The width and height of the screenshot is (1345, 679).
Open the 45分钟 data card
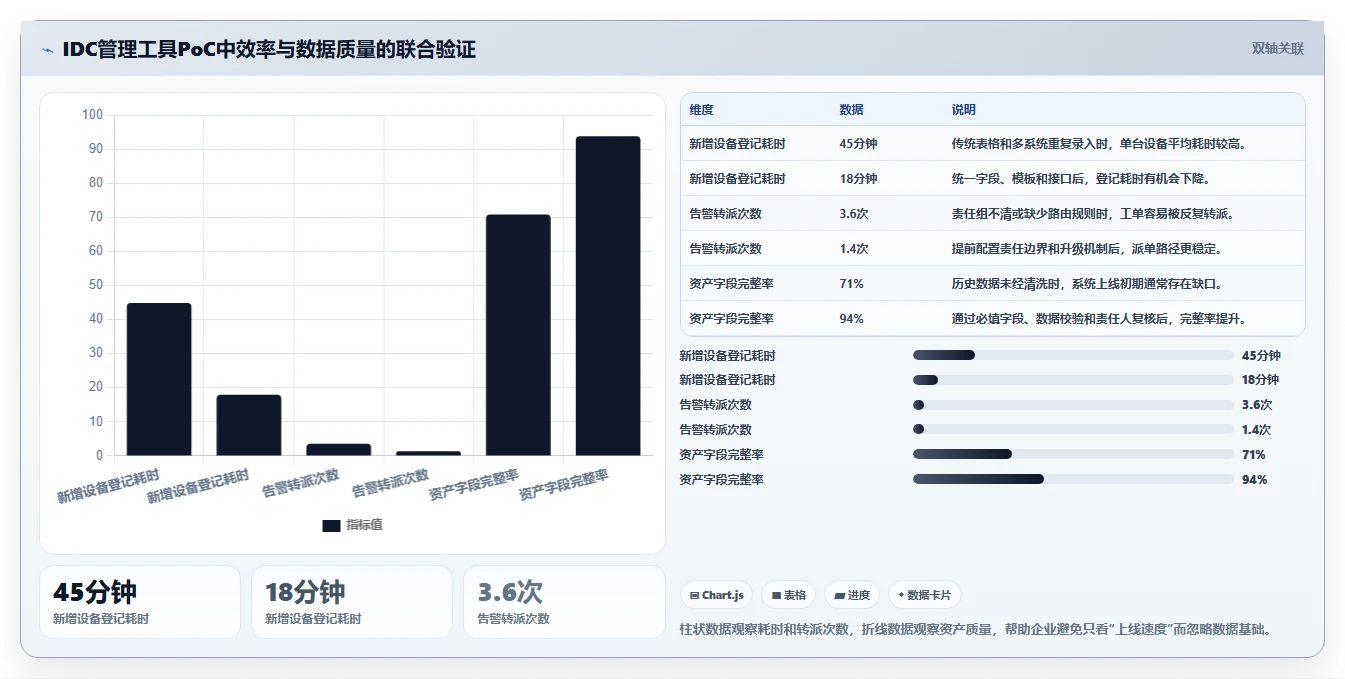click(140, 602)
